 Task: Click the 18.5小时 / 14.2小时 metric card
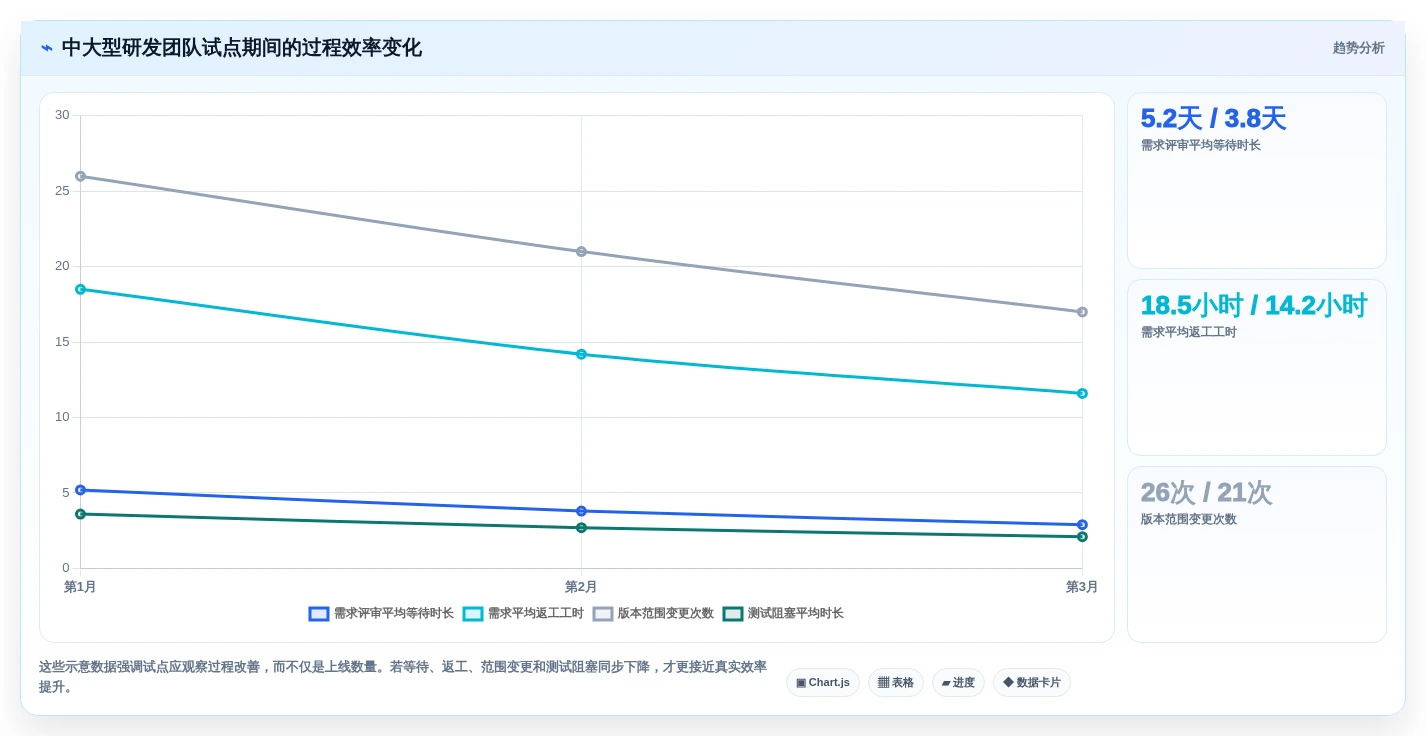click(1257, 368)
